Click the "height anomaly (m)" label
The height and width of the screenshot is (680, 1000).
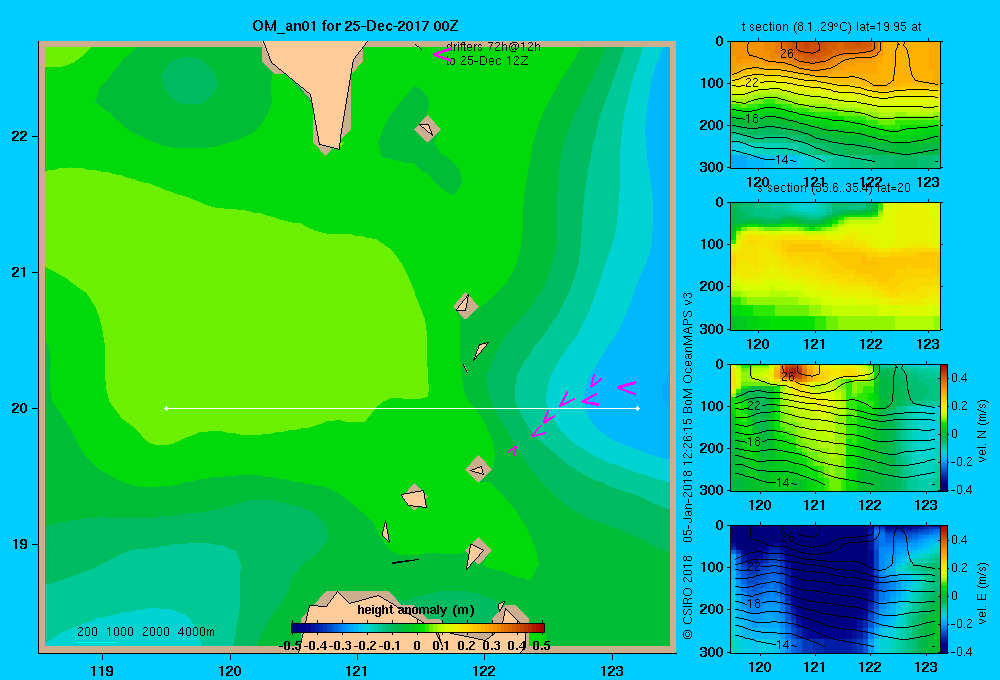point(416,610)
